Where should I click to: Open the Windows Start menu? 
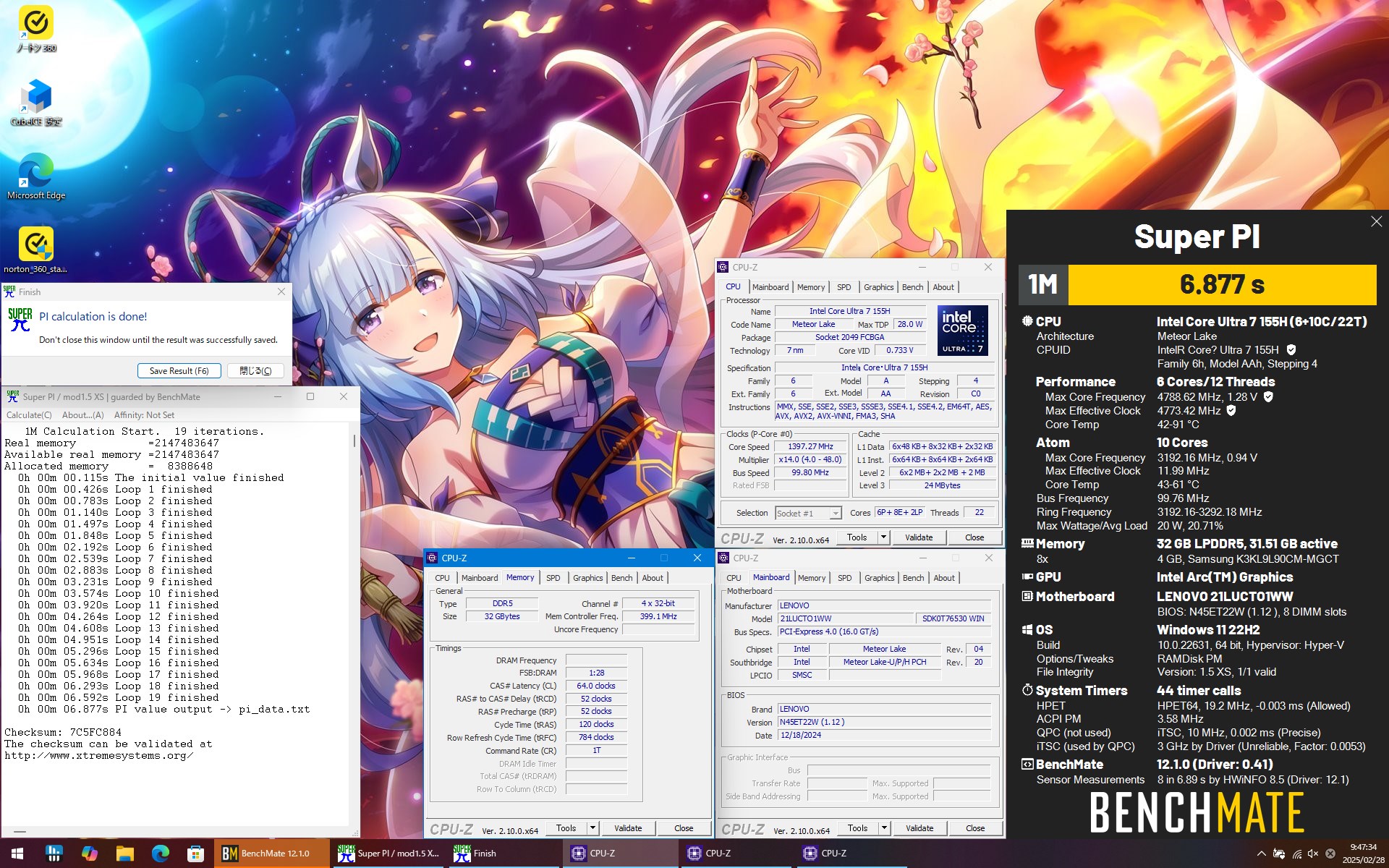[17, 854]
